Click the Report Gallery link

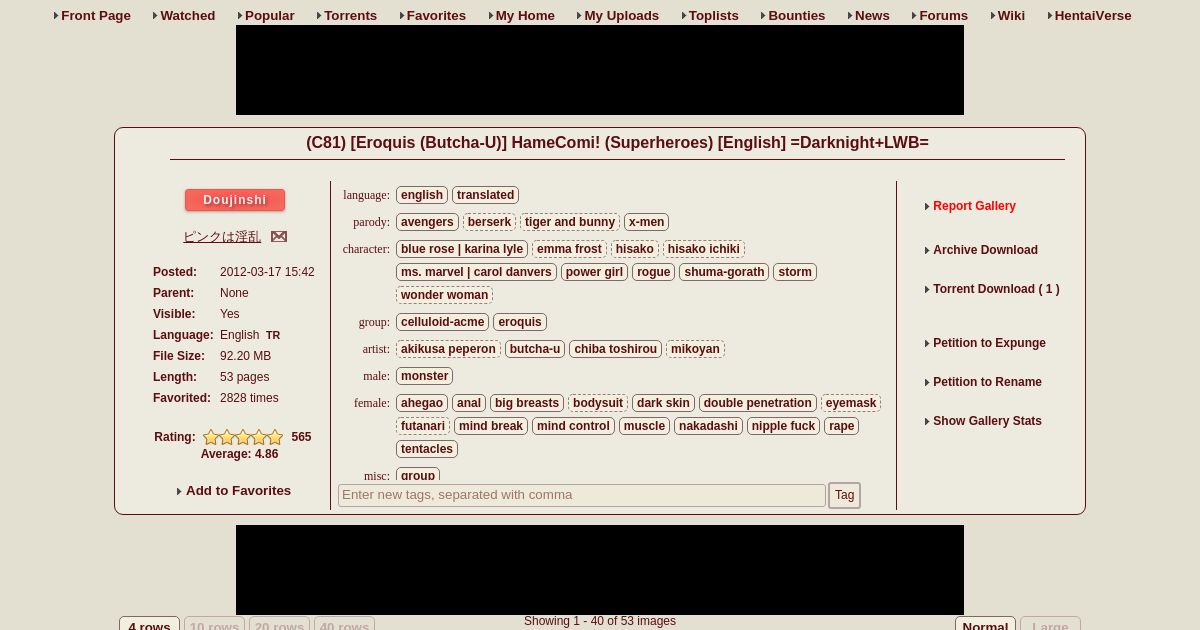pyautogui.click(x=974, y=206)
